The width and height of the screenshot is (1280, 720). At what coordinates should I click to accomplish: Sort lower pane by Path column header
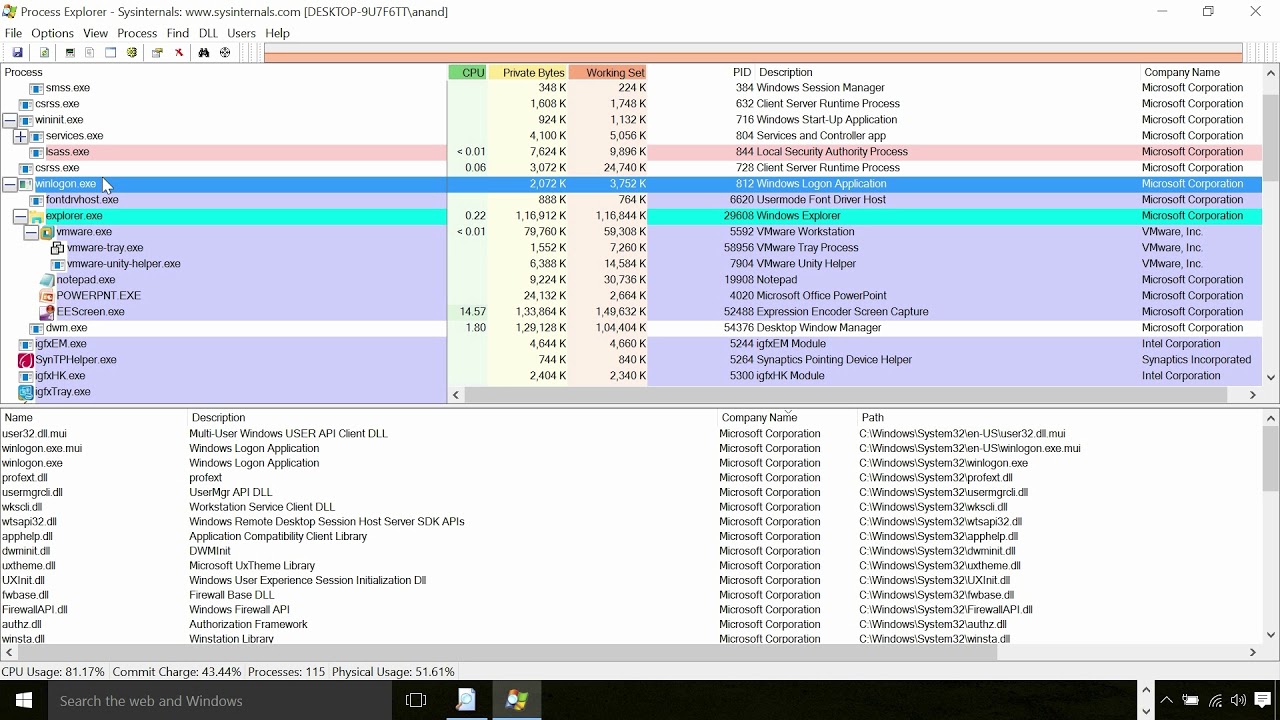pos(873,418)
